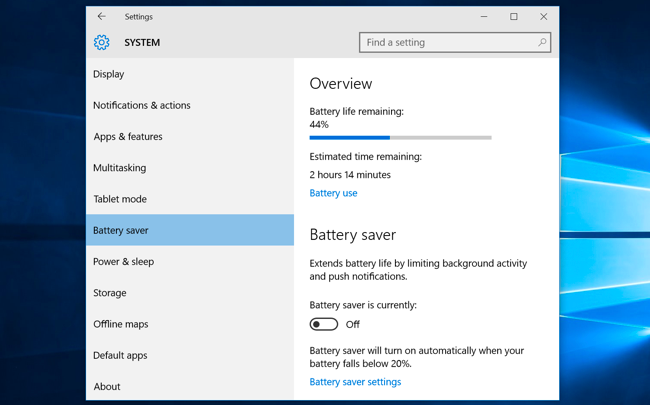Select Apps & features
650x405 pixels.
point(190,136)
